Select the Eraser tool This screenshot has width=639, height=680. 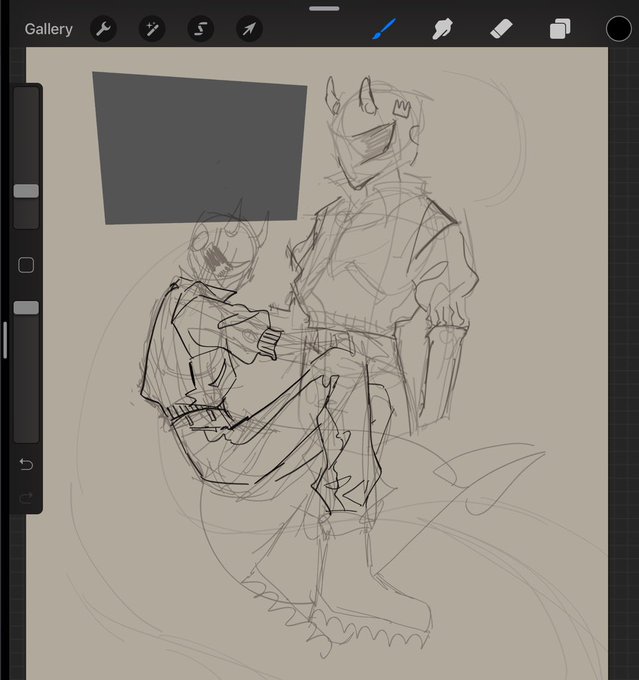501,29
